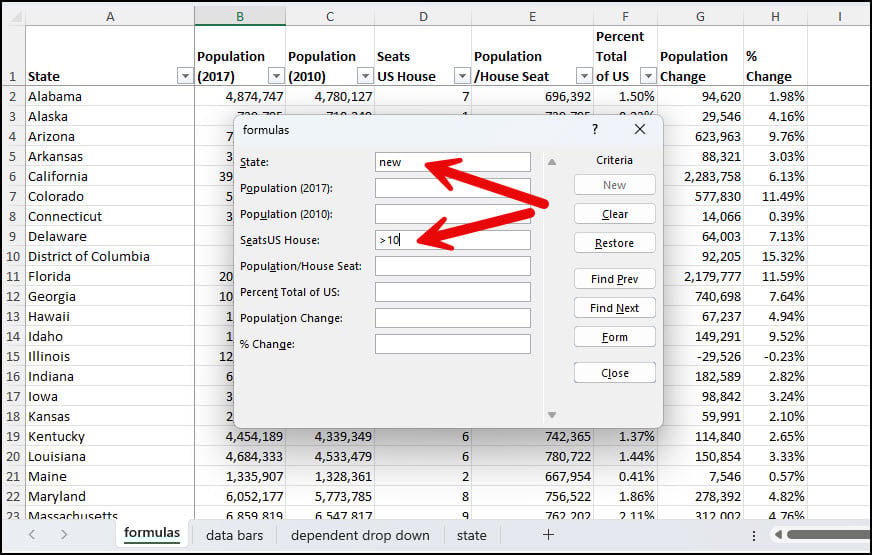
Task: Click the Alabama cell
Action: (x=110, y=96)
